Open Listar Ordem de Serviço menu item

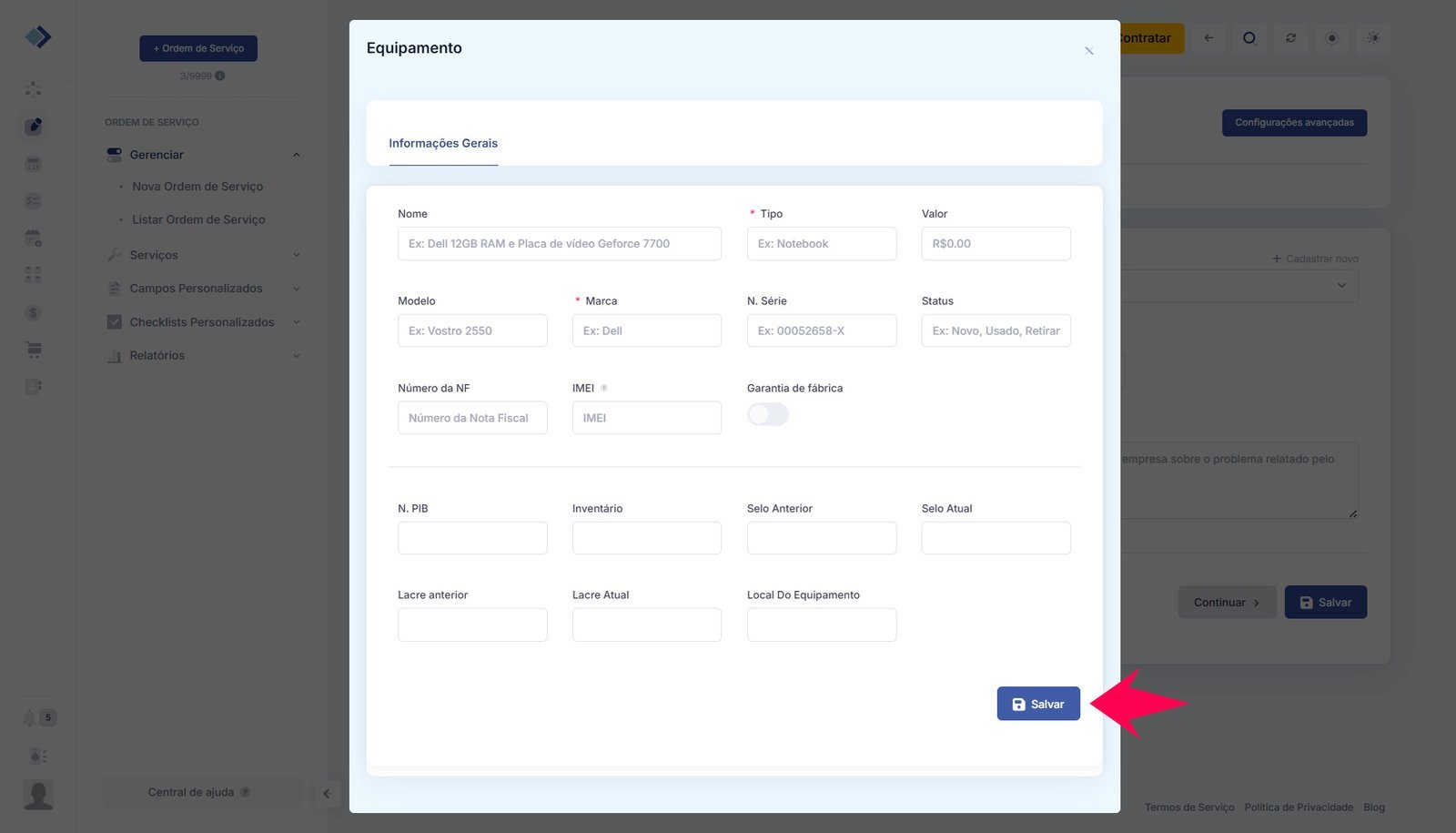198,219
